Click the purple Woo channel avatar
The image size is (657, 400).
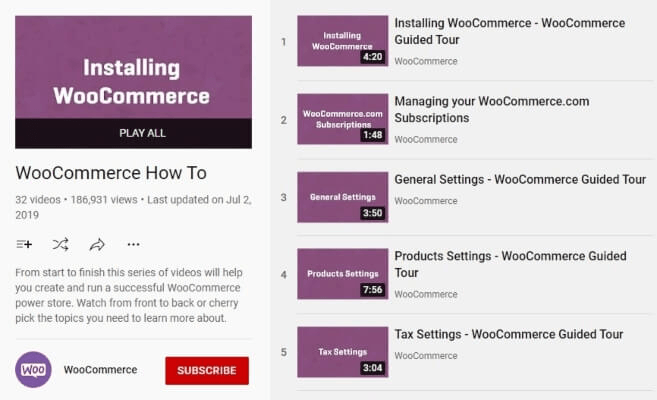click(x=34, y=369)
